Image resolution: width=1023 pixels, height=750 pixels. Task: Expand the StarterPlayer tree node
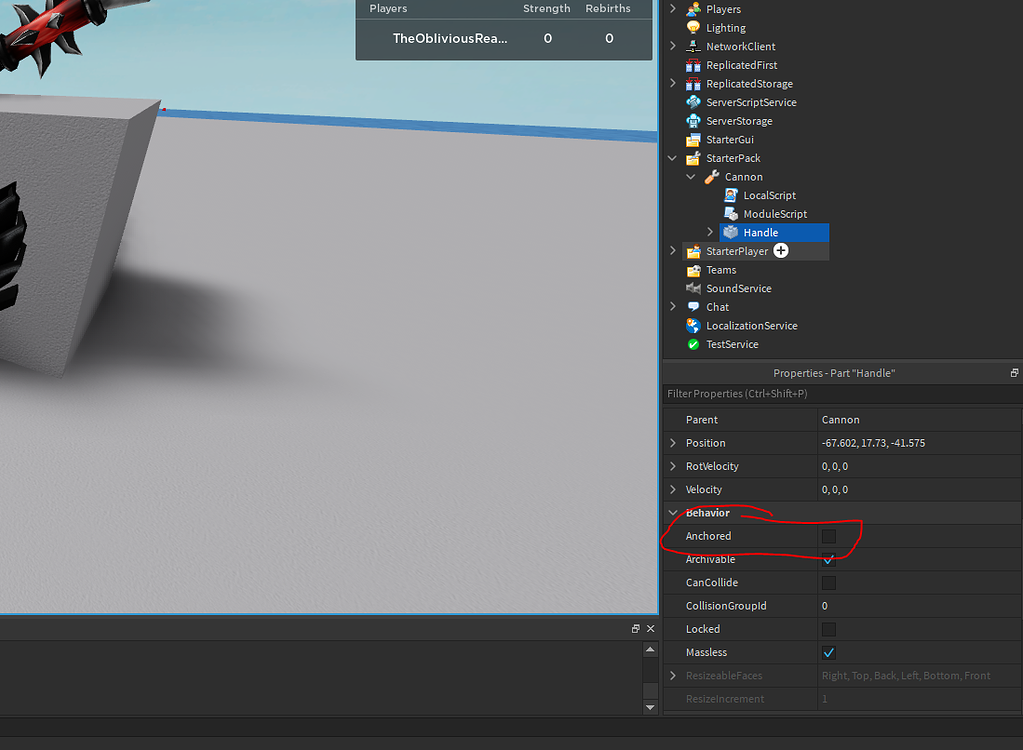click(672, 251)
